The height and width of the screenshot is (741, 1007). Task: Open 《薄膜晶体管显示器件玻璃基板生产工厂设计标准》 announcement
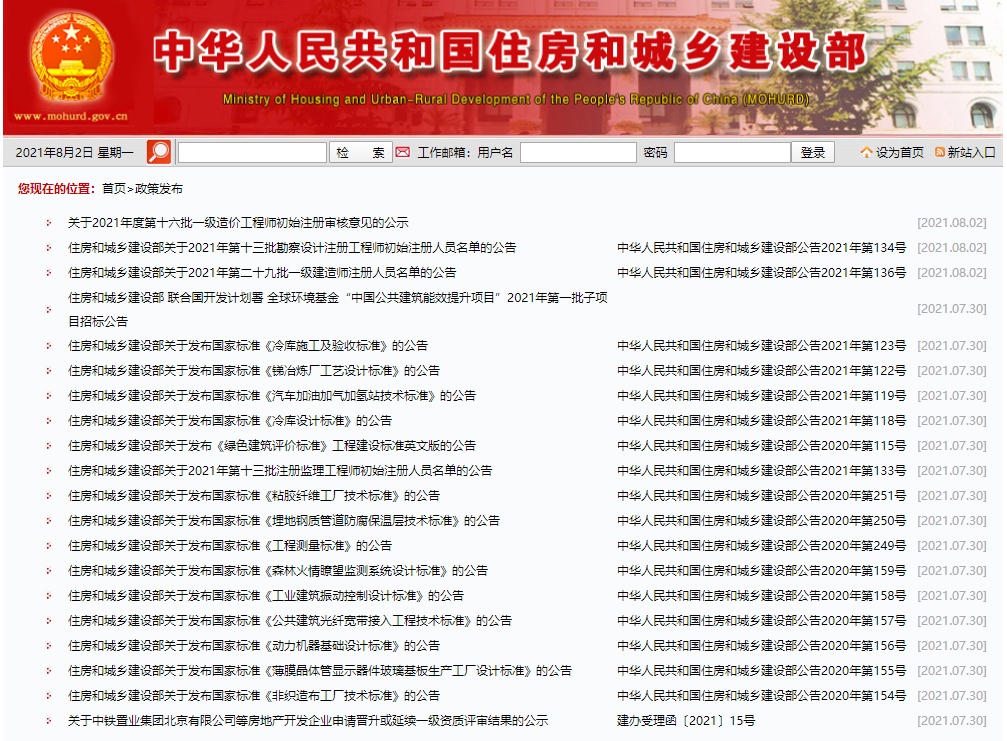320,672
